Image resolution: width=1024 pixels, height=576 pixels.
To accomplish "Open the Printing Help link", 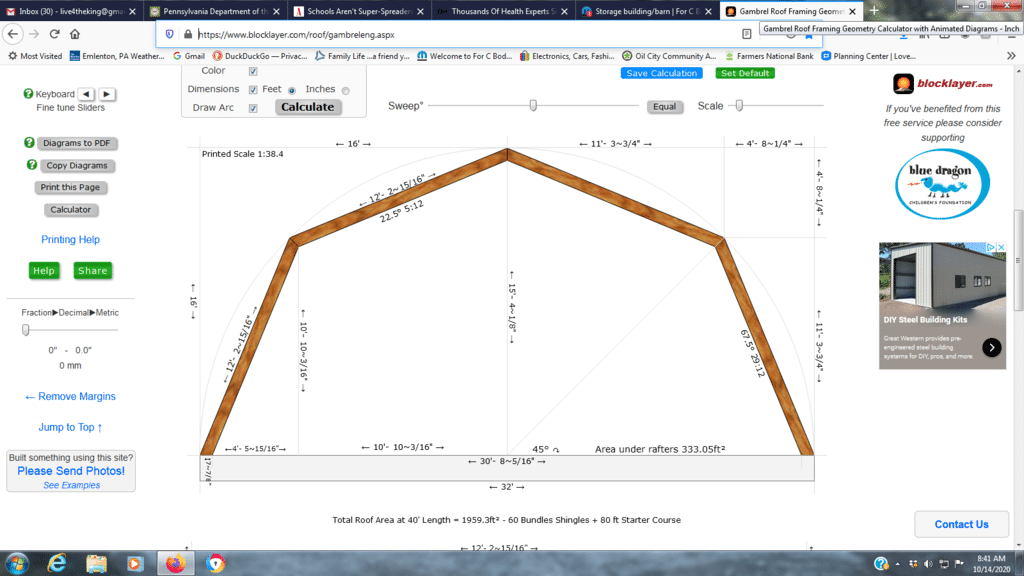I will tap(70, 240).
